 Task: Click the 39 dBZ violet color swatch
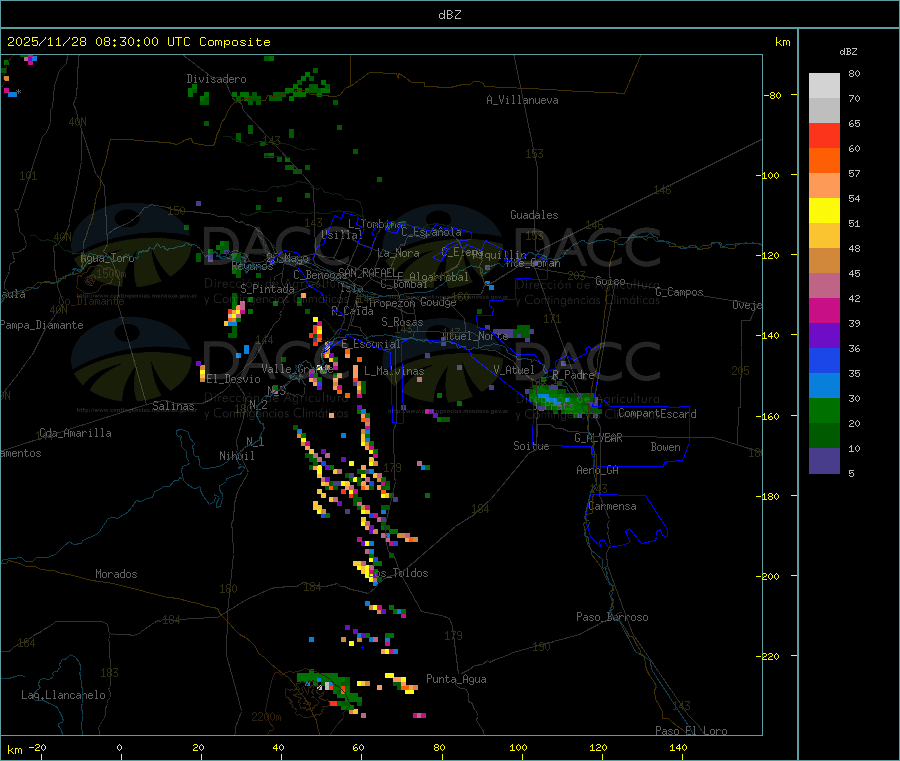(x=824, y=335)
